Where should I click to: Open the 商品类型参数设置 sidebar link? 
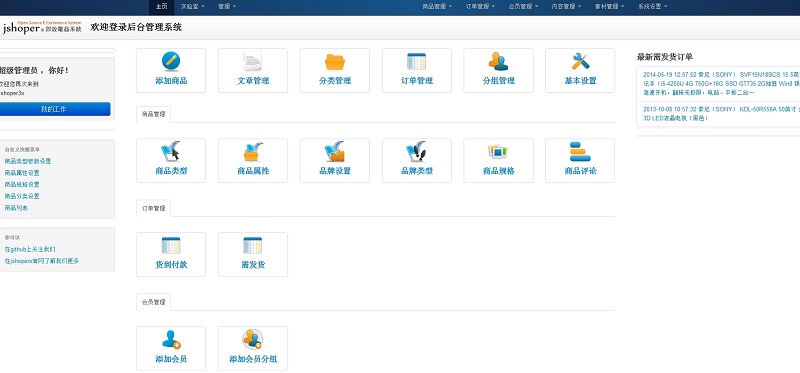point(28,161)
